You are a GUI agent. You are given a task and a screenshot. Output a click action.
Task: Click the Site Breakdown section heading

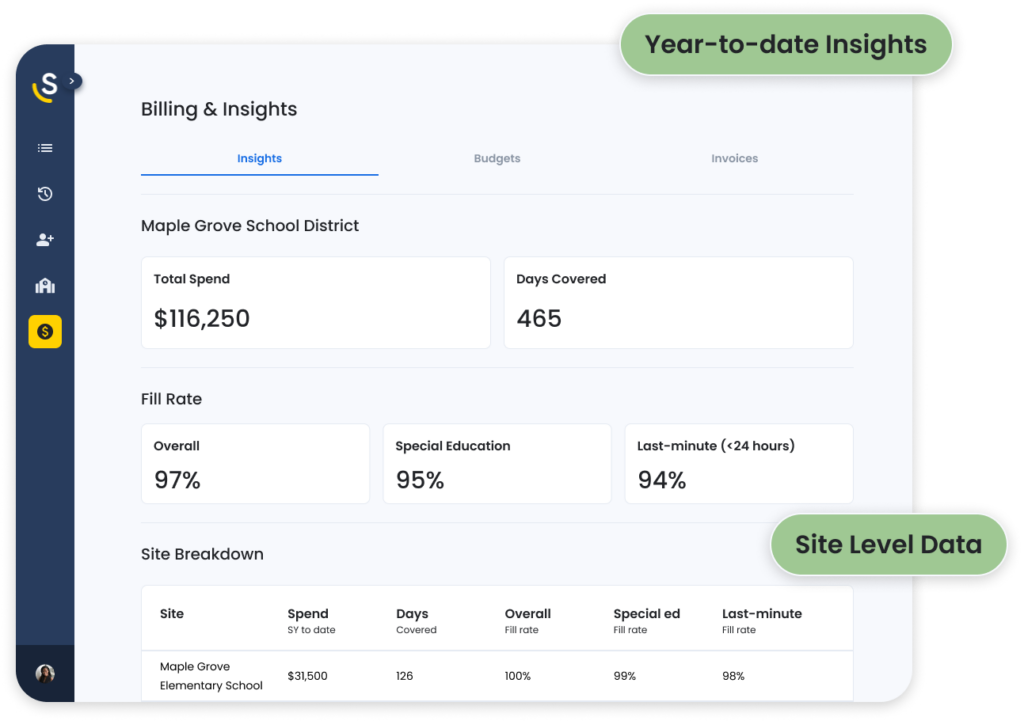tap(202, 554)
